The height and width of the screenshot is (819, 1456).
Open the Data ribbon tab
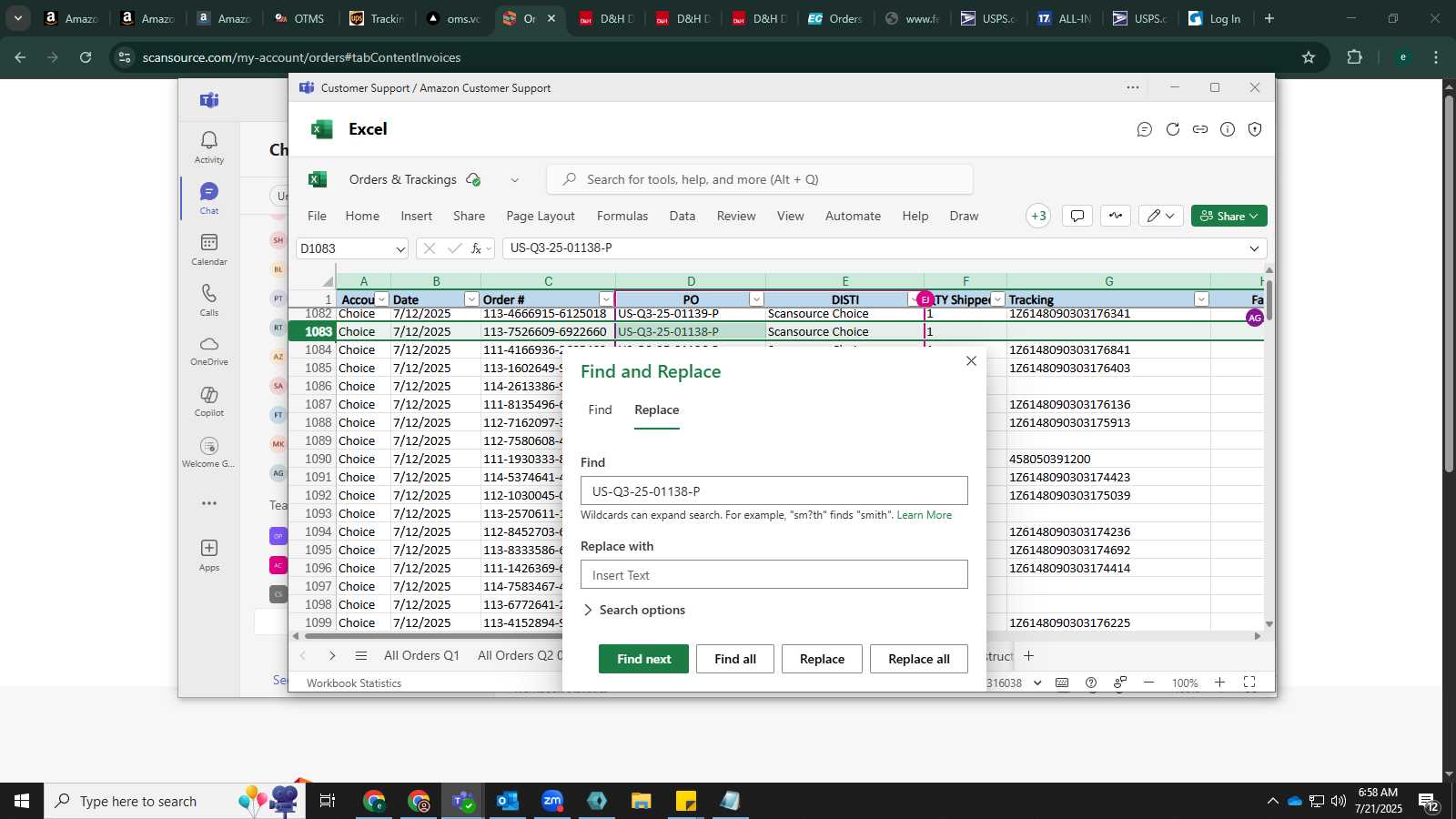[x=682, y=216]
